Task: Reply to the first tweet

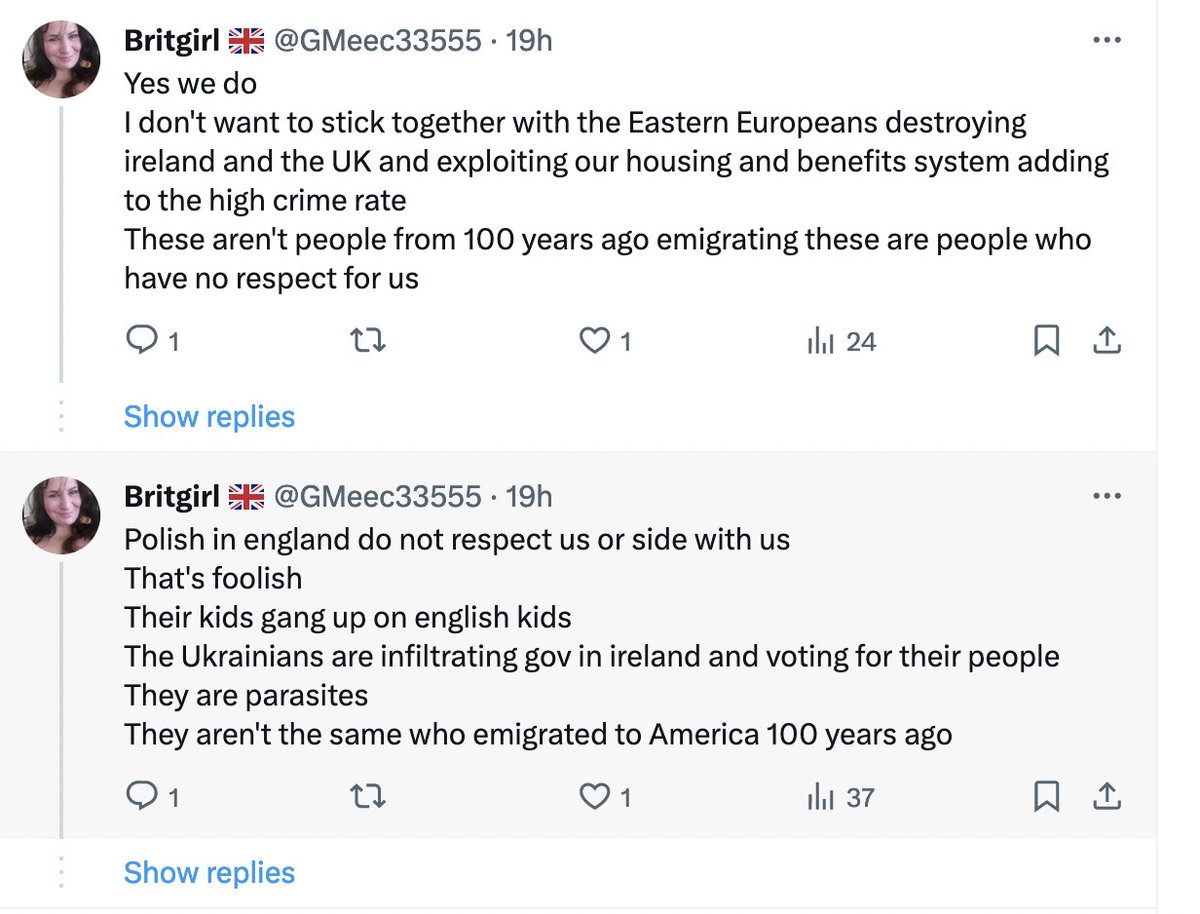Action: pos(152,342)
